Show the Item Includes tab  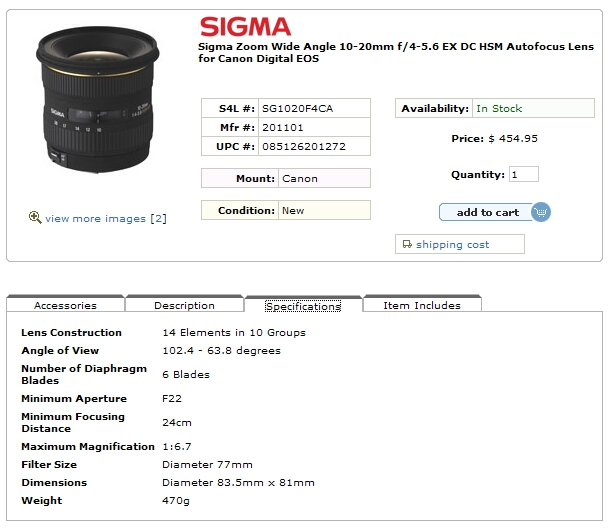click(x=422, y=305)
